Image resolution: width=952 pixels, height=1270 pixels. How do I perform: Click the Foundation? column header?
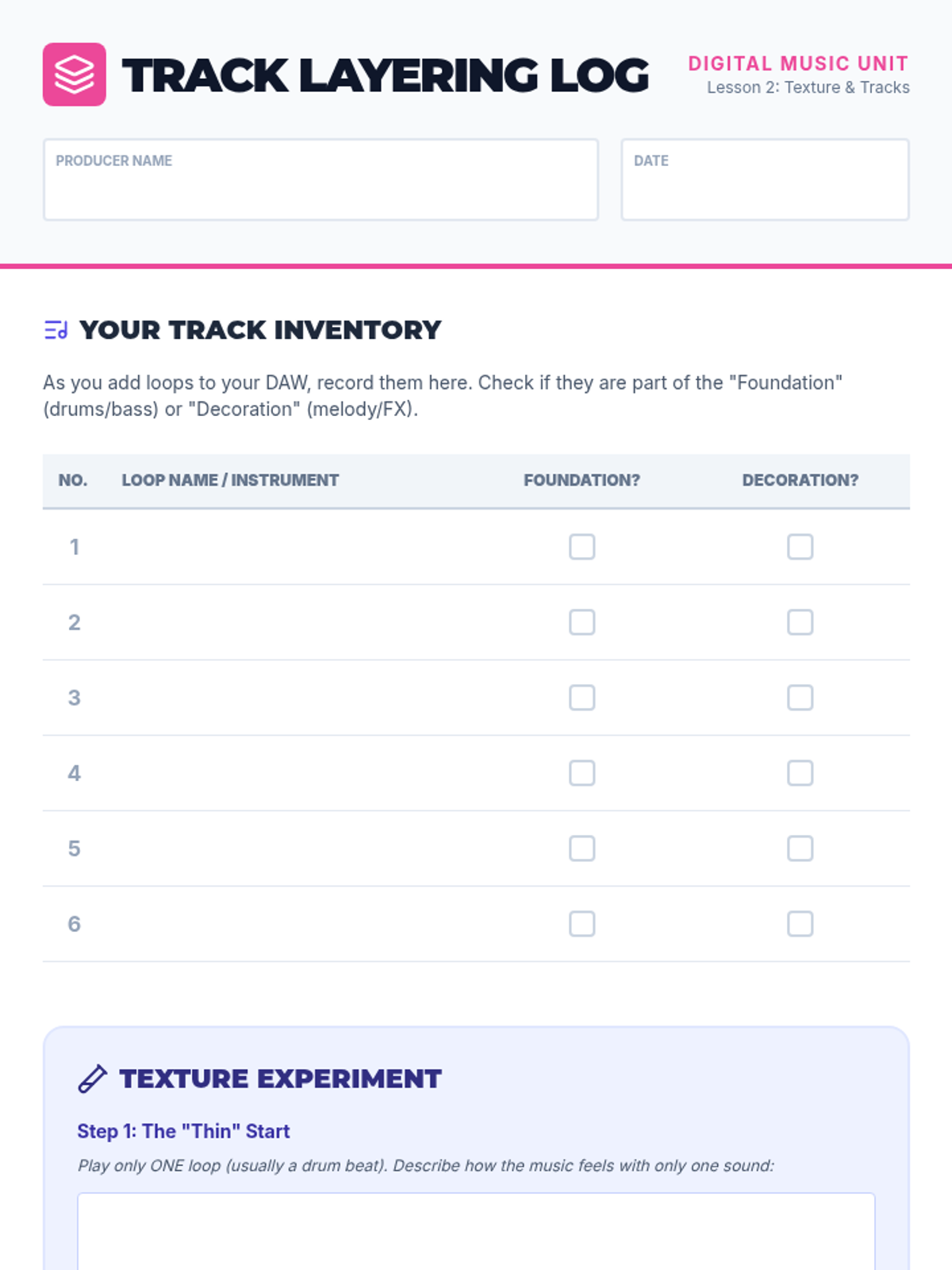[582, 480]
